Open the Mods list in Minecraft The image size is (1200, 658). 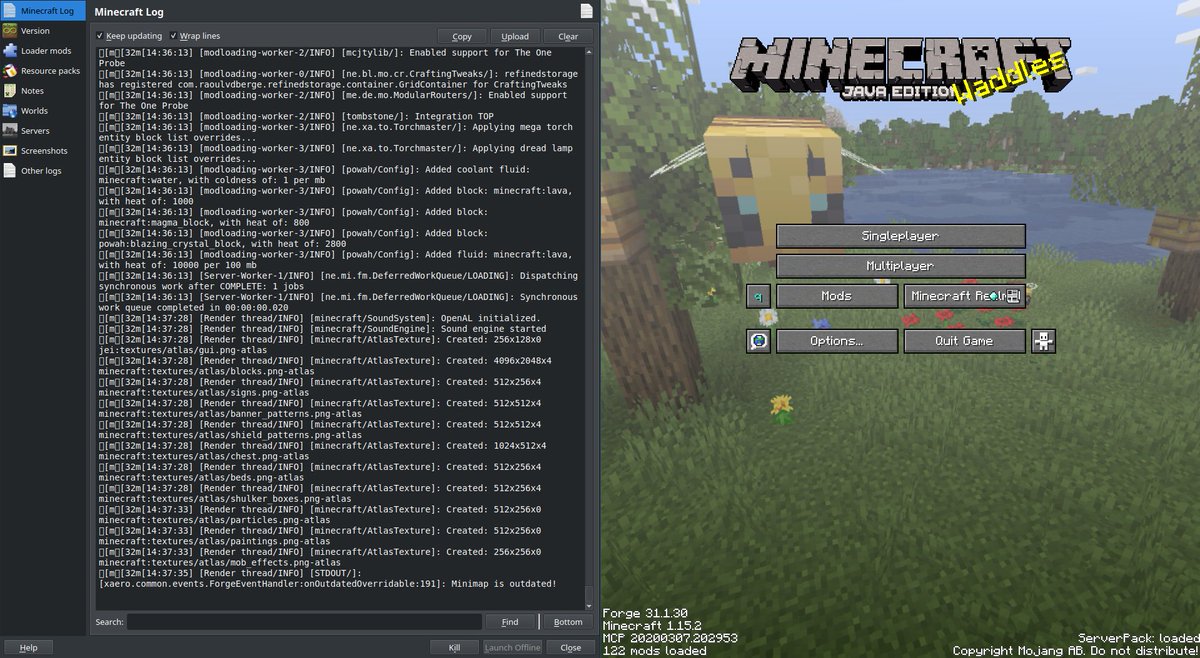(x=837, y=296)
